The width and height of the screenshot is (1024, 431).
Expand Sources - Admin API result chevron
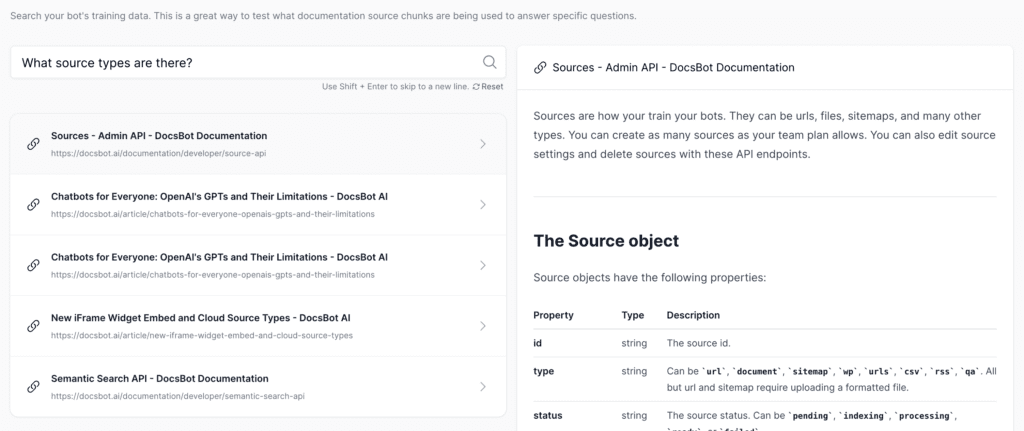click(482, 144)
